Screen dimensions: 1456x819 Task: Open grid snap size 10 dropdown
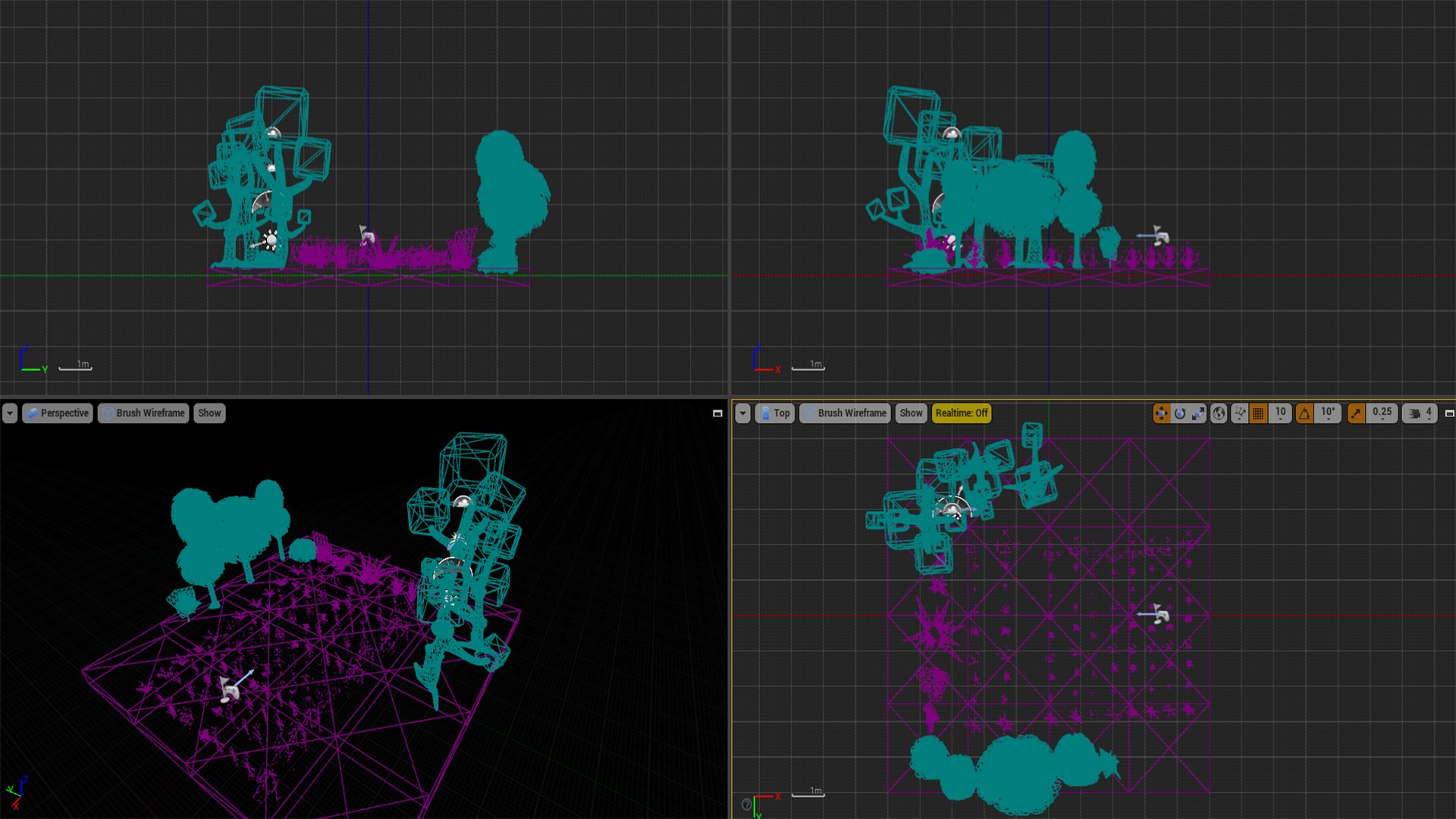coord(1280,413)
